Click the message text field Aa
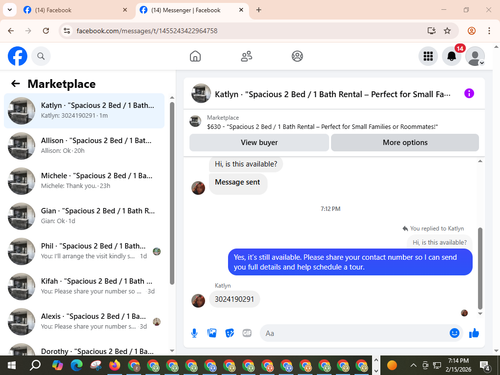 pos(355,333)
